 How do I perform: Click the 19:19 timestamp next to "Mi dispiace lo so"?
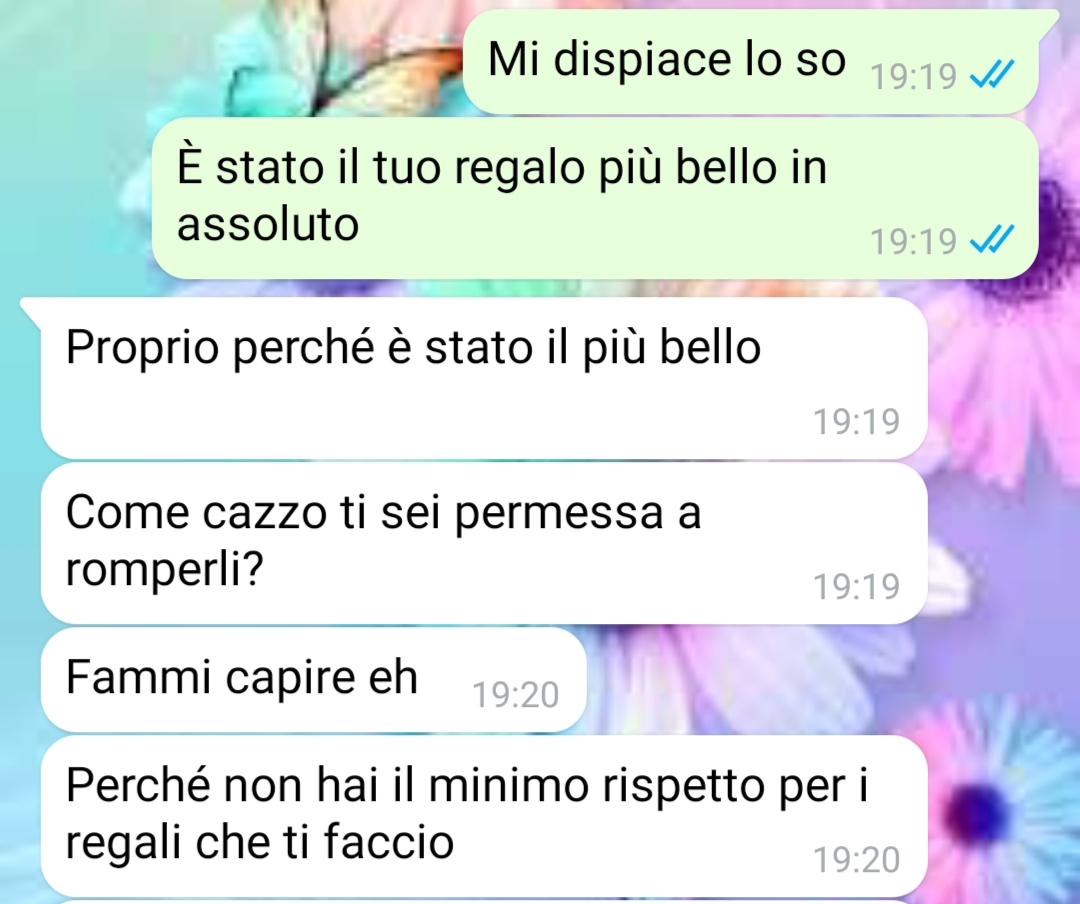(x=913, y=76)
